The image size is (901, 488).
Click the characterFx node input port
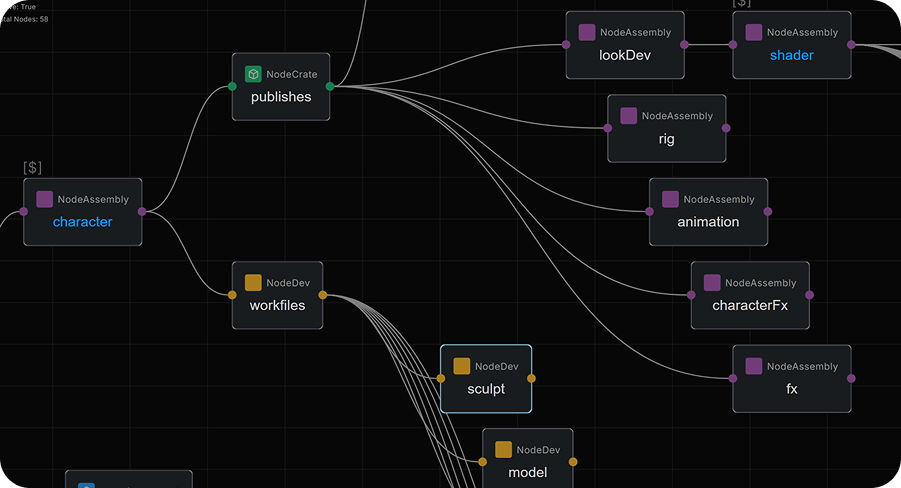[x=691, y=295]
